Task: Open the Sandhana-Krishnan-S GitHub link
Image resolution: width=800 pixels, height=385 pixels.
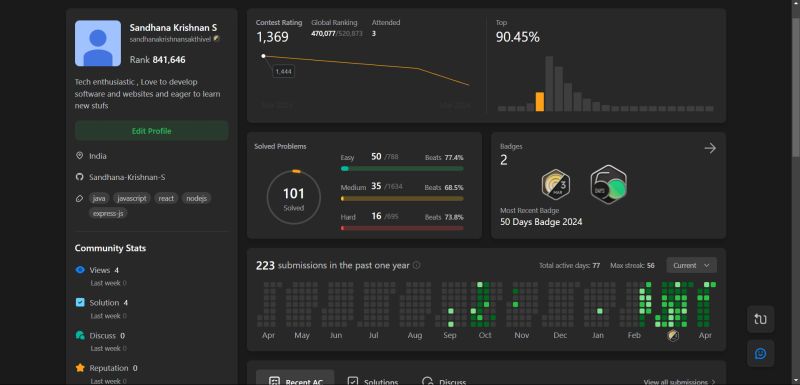Action: click(x=127, y=177)
